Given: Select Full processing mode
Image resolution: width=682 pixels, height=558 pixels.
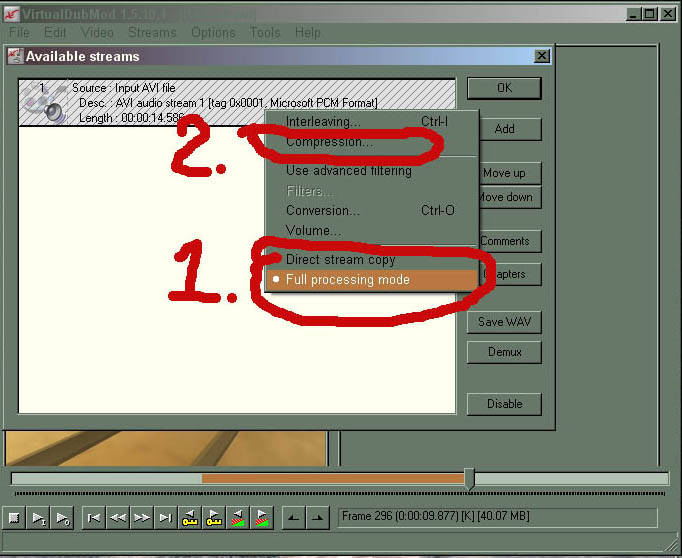Looking at the screenshot, I should click(372, 280).
